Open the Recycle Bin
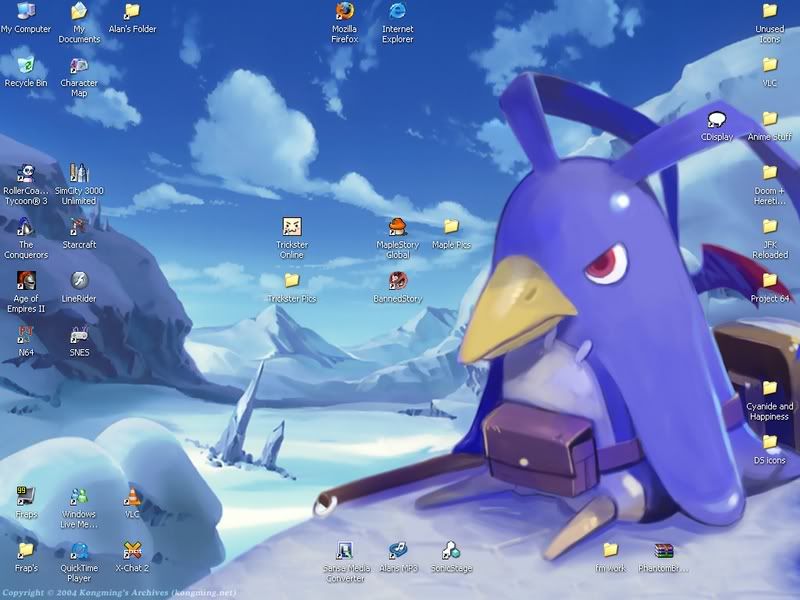This screenshot has height=600, width=800. pyautogui.click(x=26, y=71)
